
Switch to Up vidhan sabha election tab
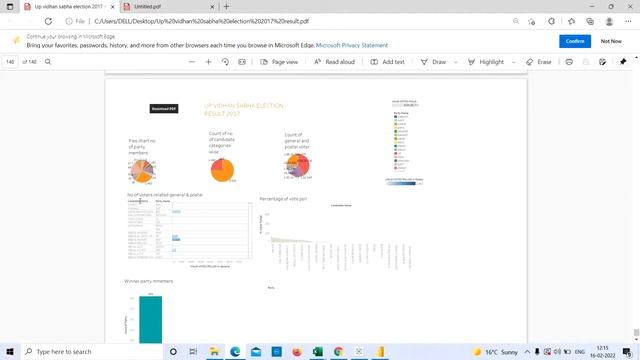(x=68, y=7)
